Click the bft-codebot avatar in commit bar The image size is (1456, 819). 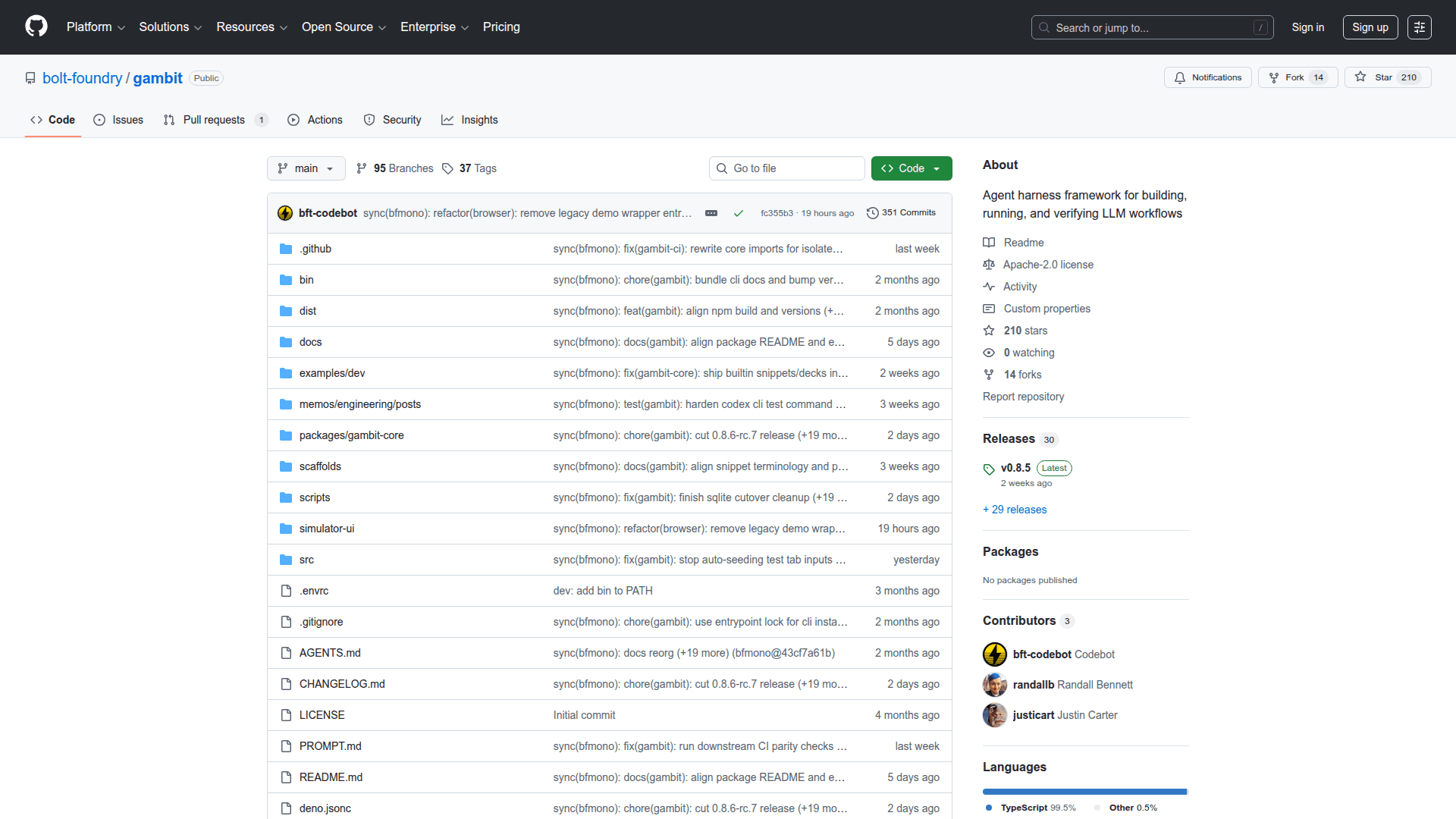pyautogui.click(x=285, y=213)
